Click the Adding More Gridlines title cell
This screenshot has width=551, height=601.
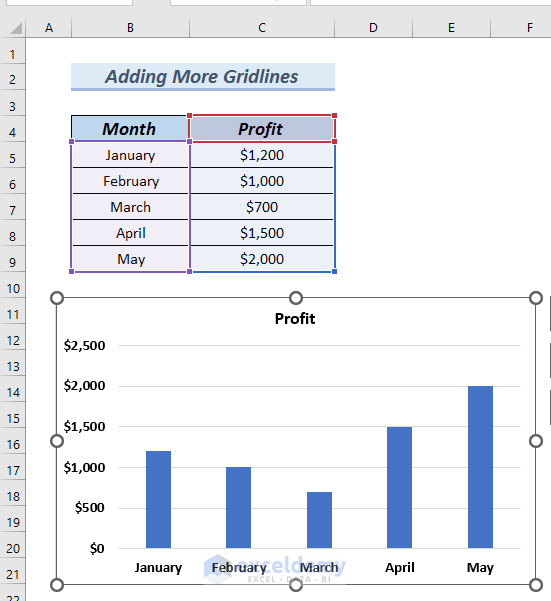coord(203,77)
